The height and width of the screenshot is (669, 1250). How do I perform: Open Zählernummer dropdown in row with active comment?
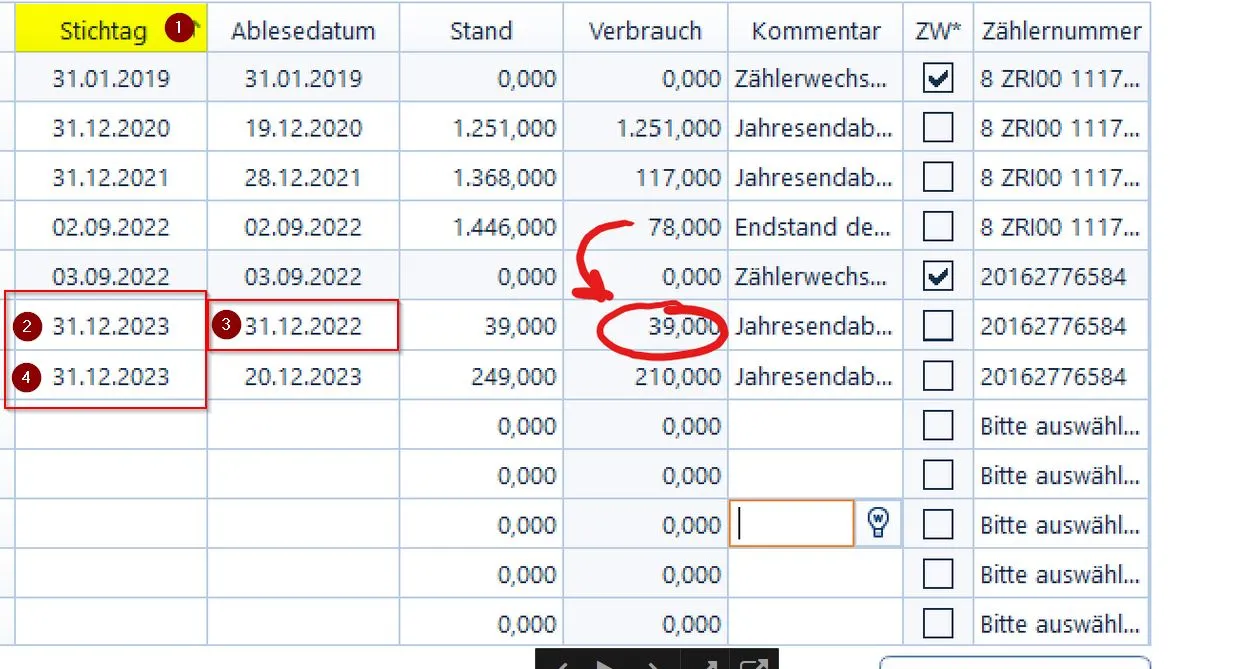(x=1060, y=525)
